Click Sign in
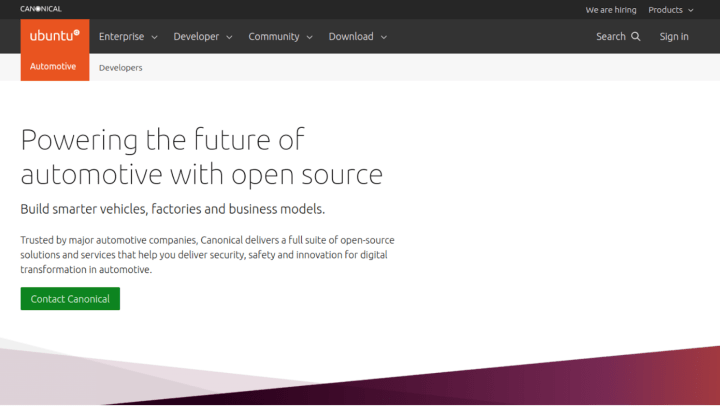Image resolution: width=720 pixels, height=414 pixels. (674, 36)
